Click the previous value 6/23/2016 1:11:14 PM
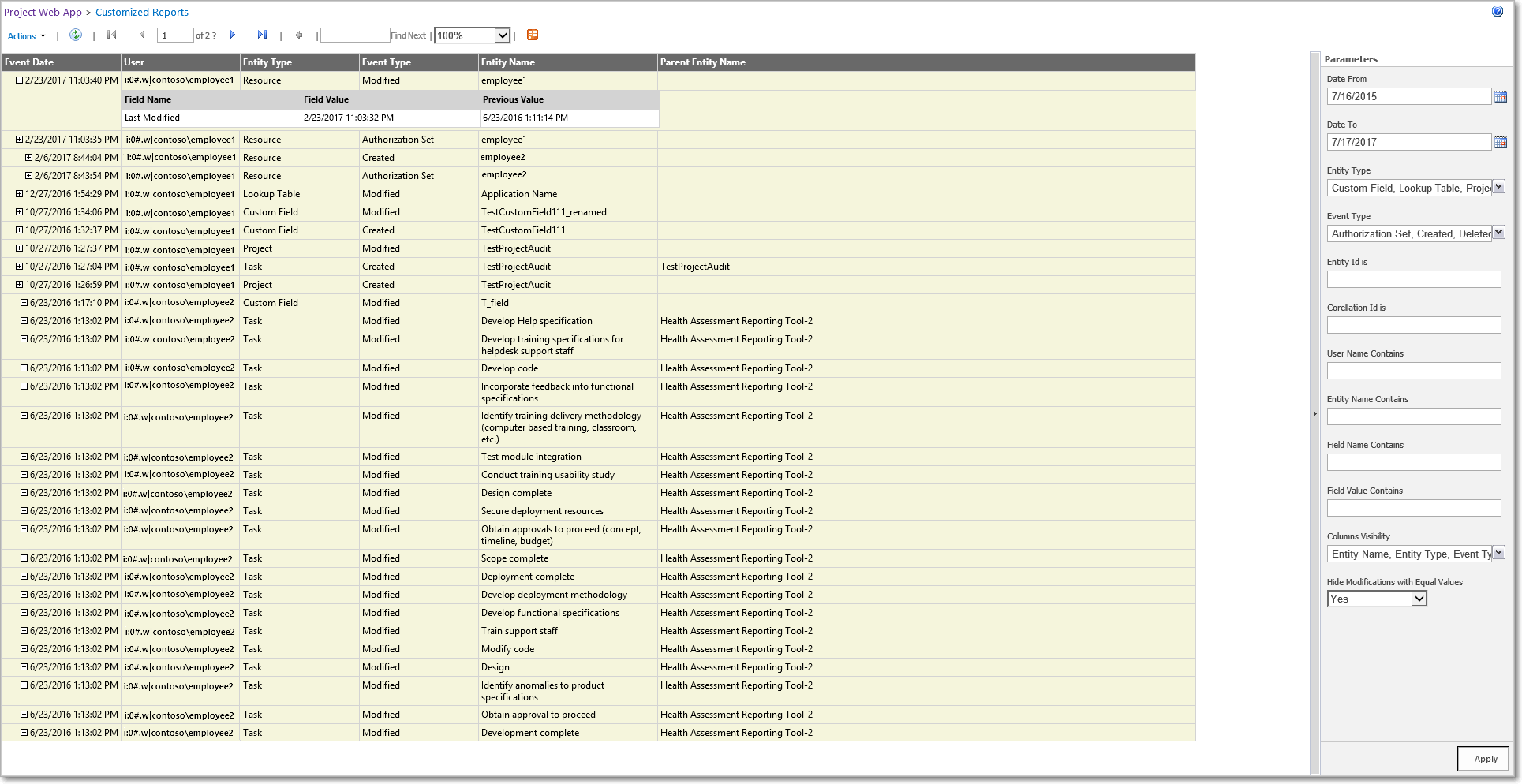This screenshot has width=1522, height=784. 525,118
